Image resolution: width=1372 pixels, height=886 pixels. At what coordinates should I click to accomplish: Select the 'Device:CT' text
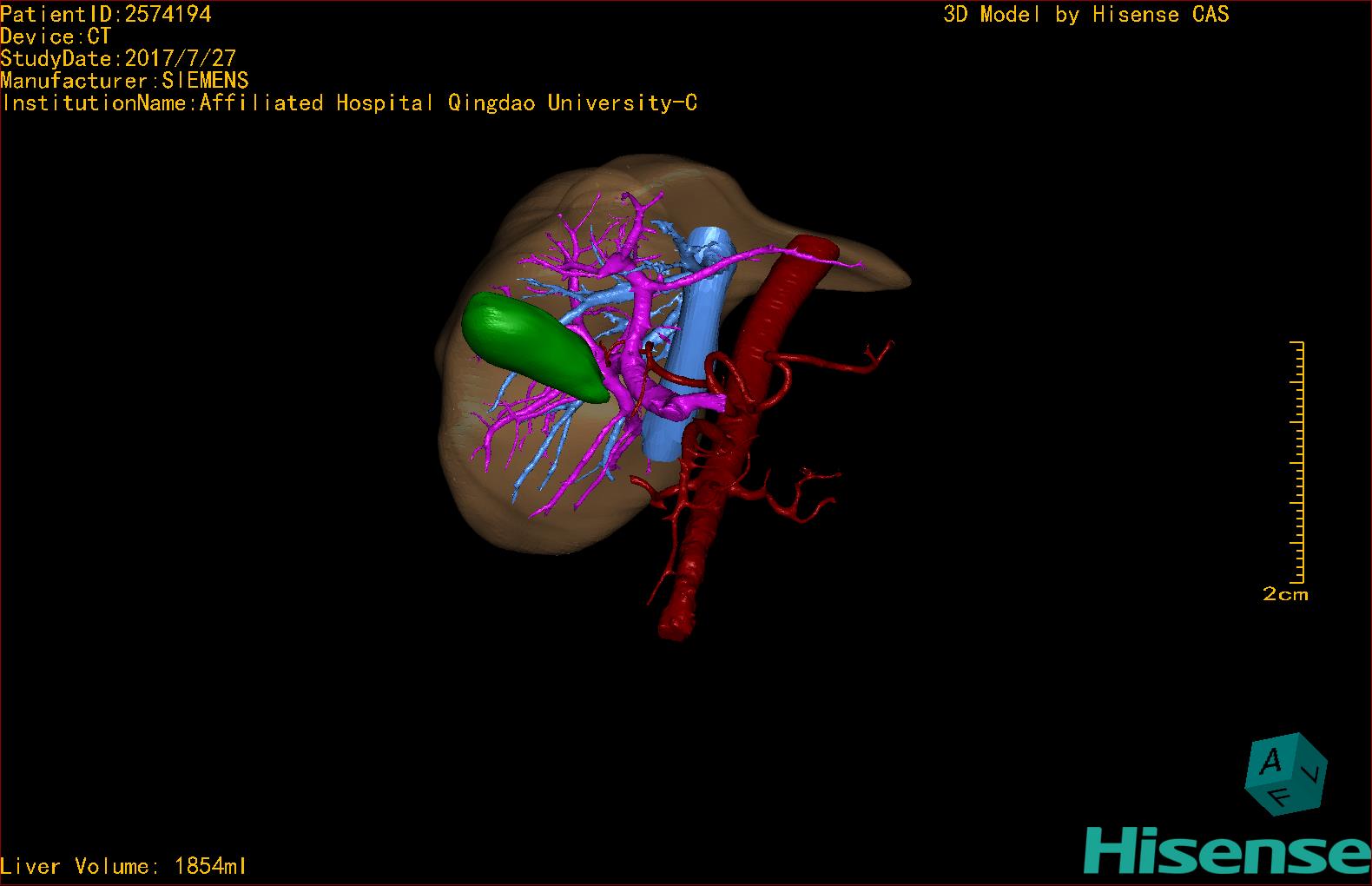[x=56, y=36]
